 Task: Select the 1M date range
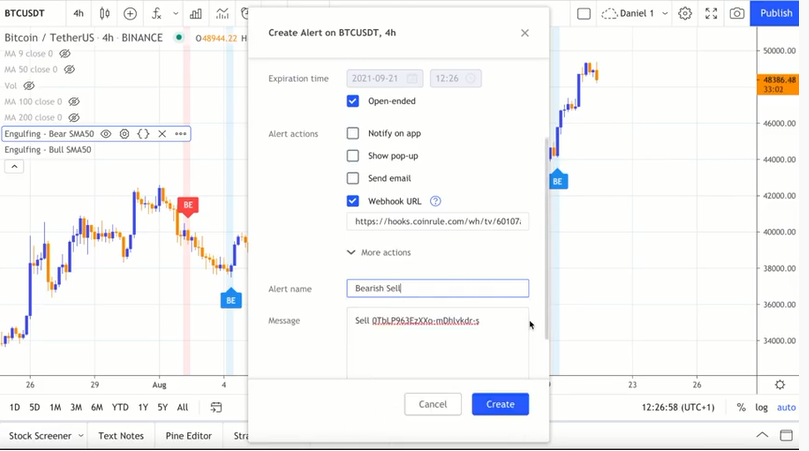click(x=55, y=407)
